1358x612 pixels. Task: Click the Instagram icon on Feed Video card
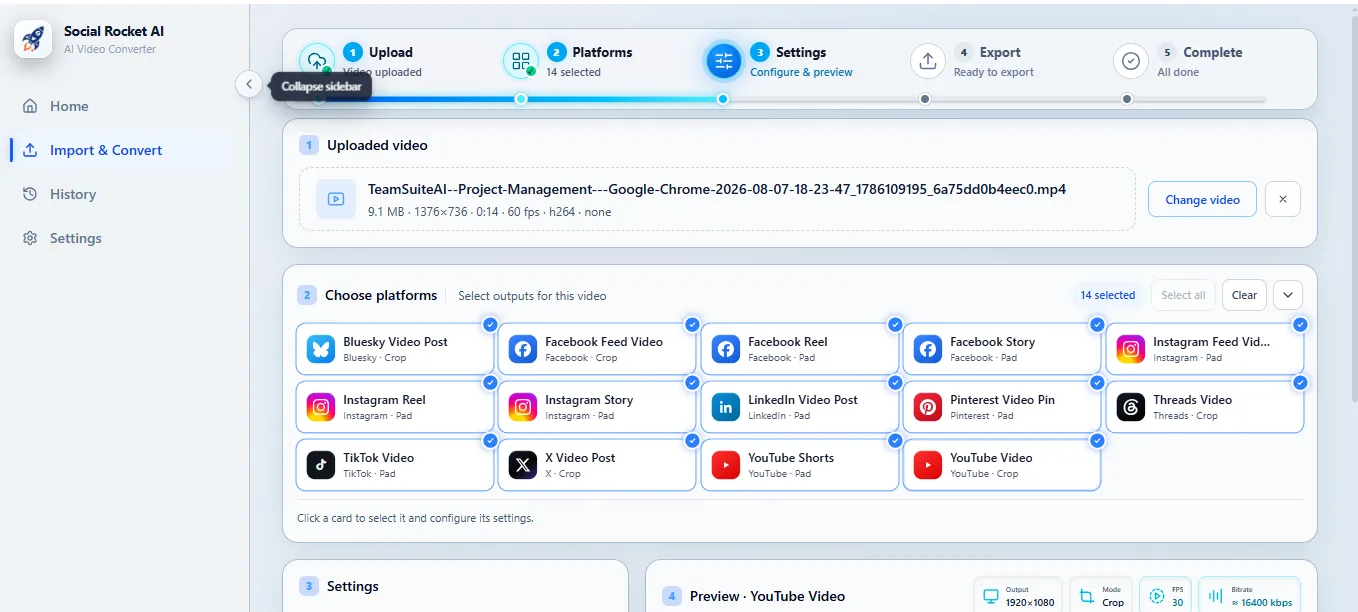click(1131, 349)
